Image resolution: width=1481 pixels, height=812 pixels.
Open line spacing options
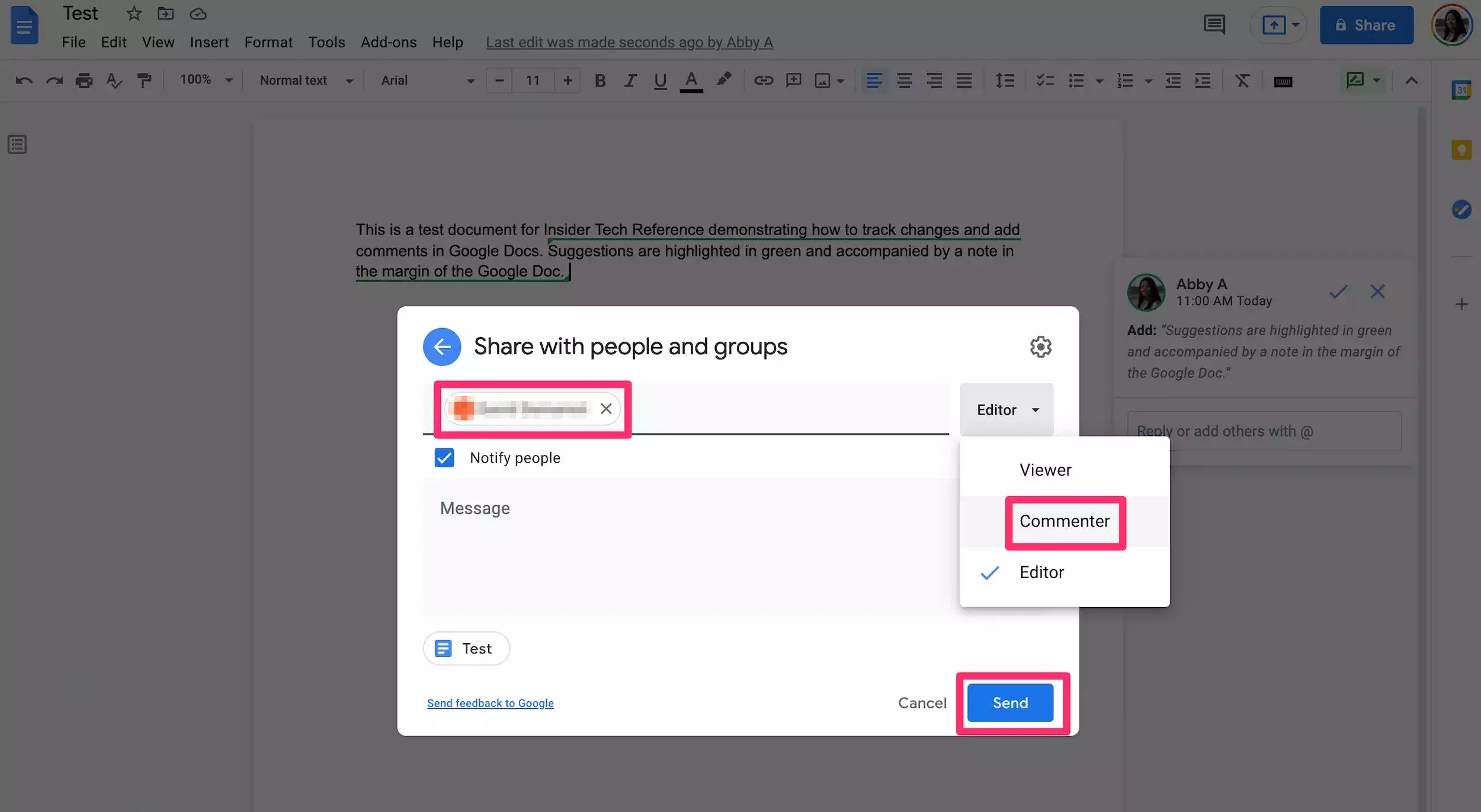(1005, 81)
